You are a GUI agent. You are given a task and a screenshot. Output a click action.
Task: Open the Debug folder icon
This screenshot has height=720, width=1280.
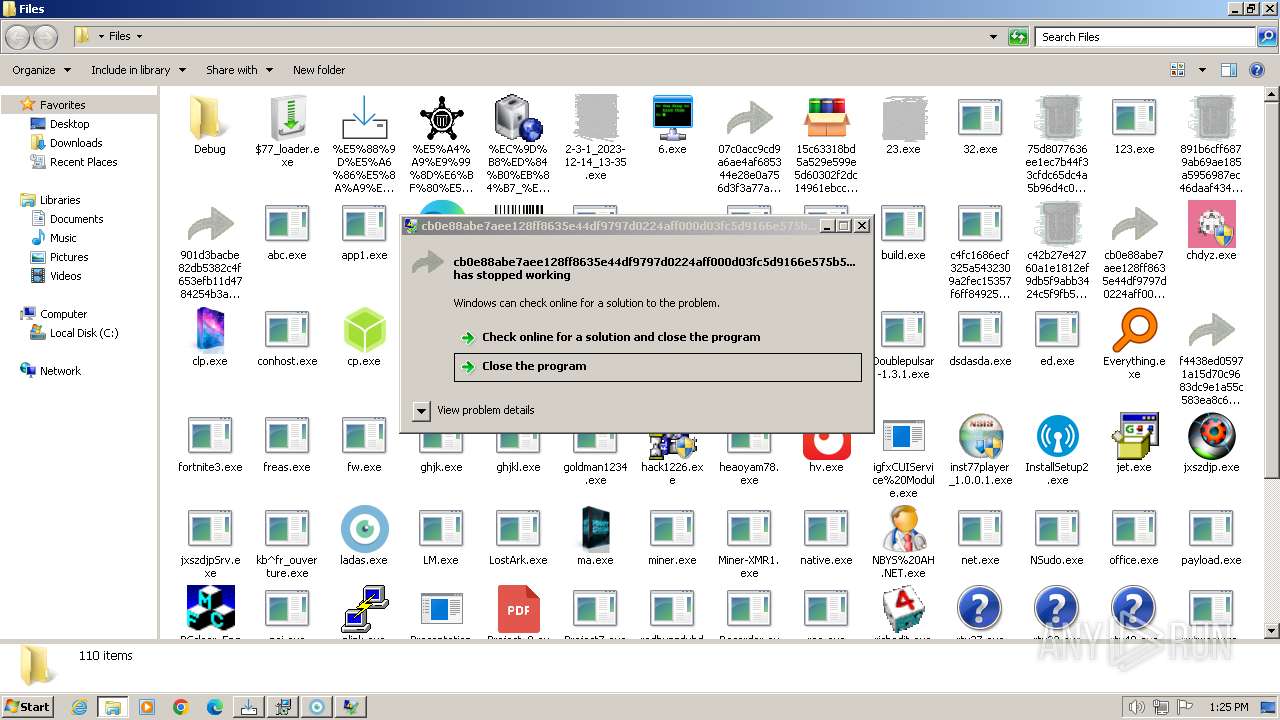tap(210, 118)
